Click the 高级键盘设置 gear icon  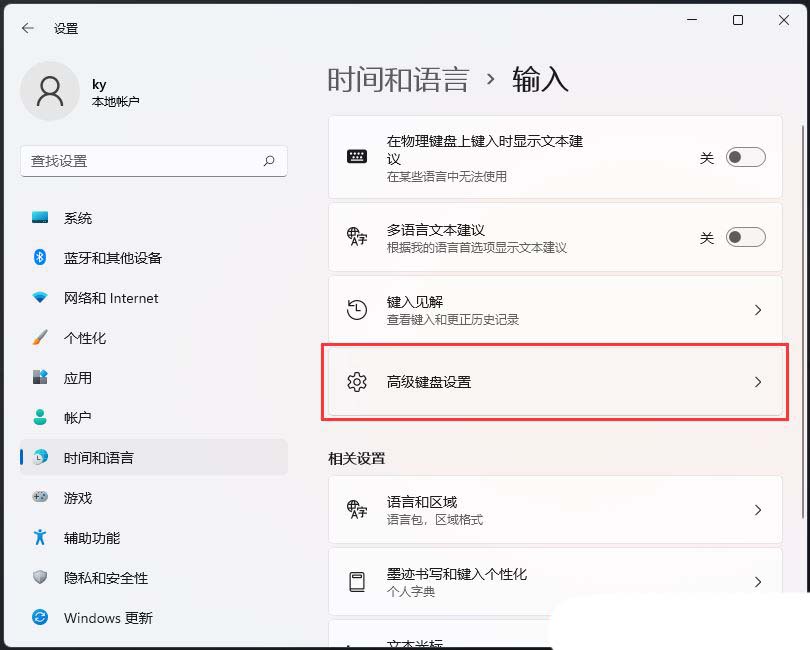coord(357,382)
